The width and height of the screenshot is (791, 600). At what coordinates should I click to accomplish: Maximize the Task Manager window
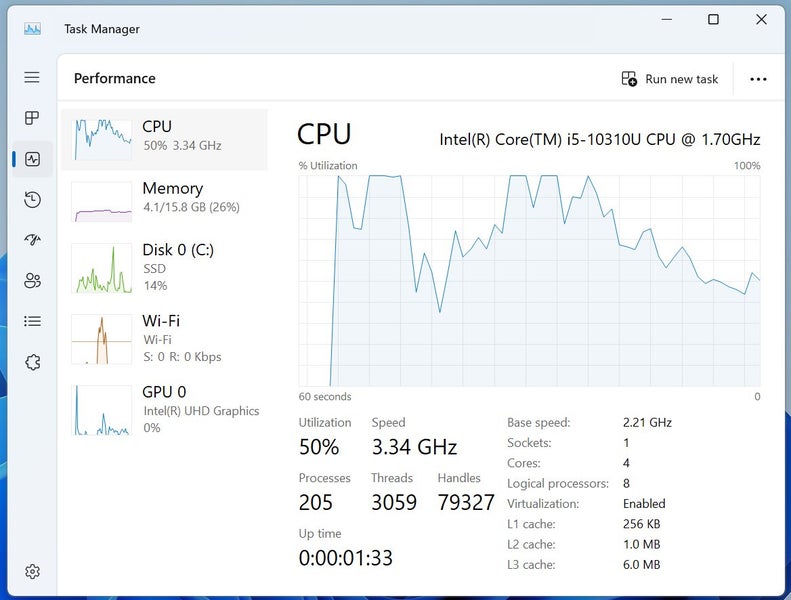pyautogui.click(x=713, y=20)
